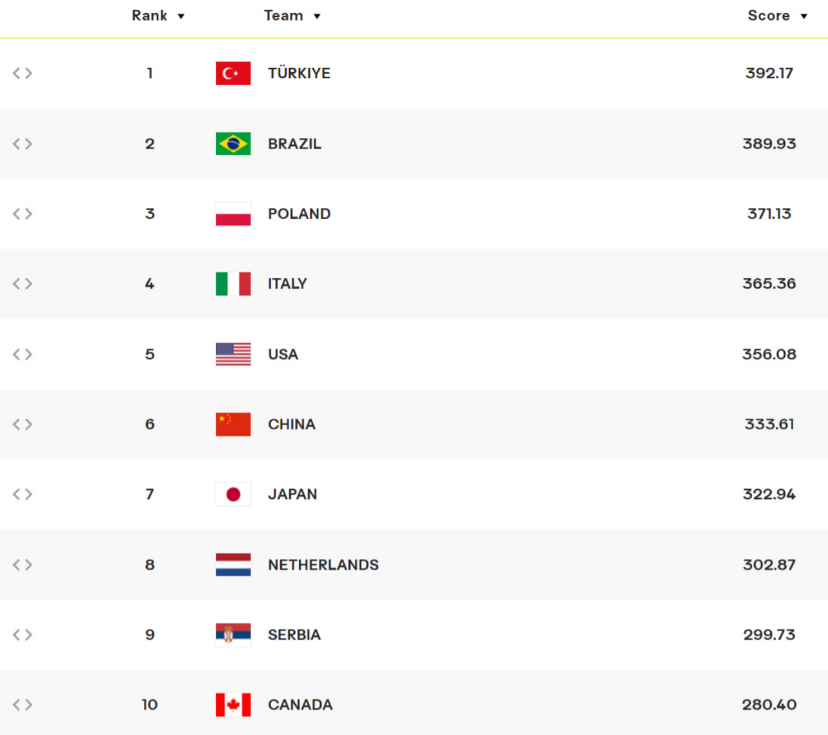This screenshot has height=735, width=828.
Task: Click the Japan flag icon
Action: point(233,494)
